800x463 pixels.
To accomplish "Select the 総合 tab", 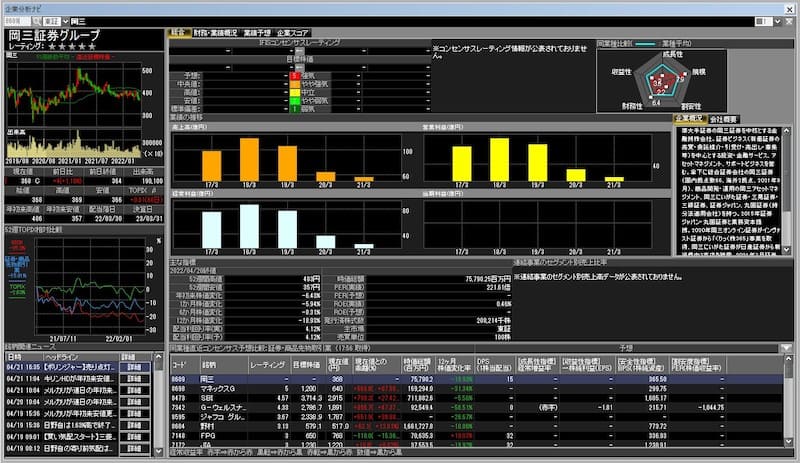I will (x=178, y=33).
